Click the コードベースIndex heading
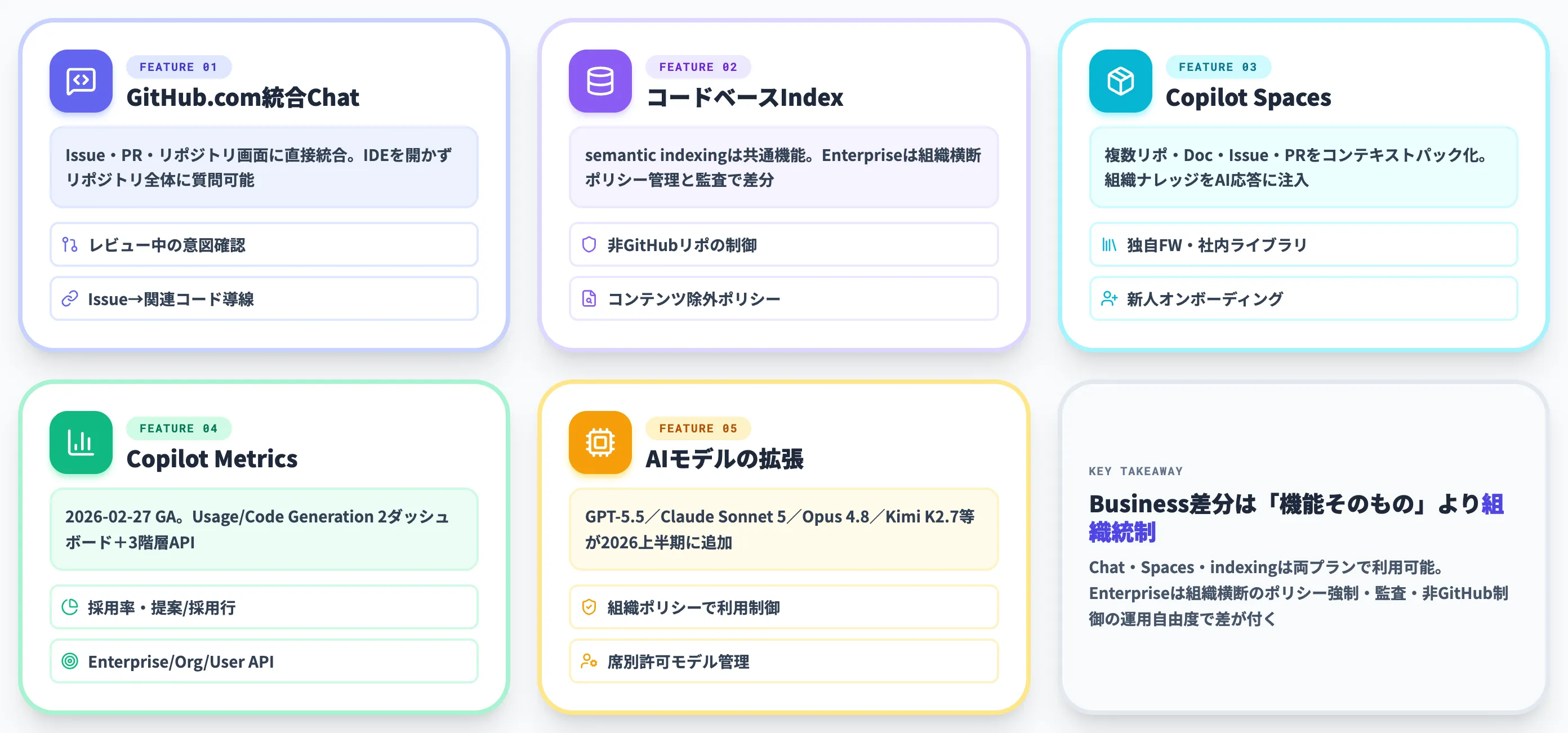Image resolution: width=1568 pixels, height=733 pixels. 745,97
